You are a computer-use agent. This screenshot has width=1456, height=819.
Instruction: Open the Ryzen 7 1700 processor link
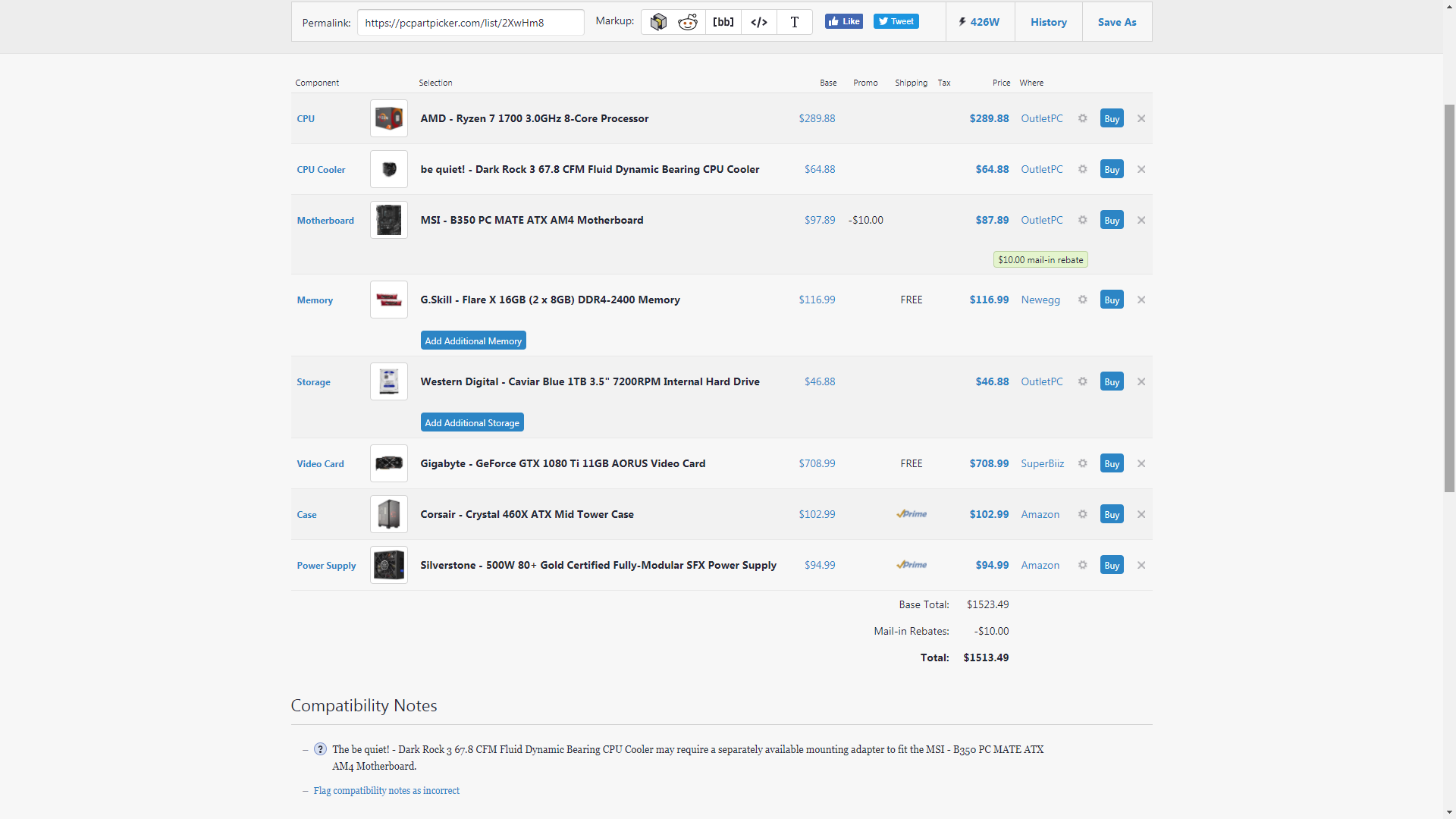point(534,118)
